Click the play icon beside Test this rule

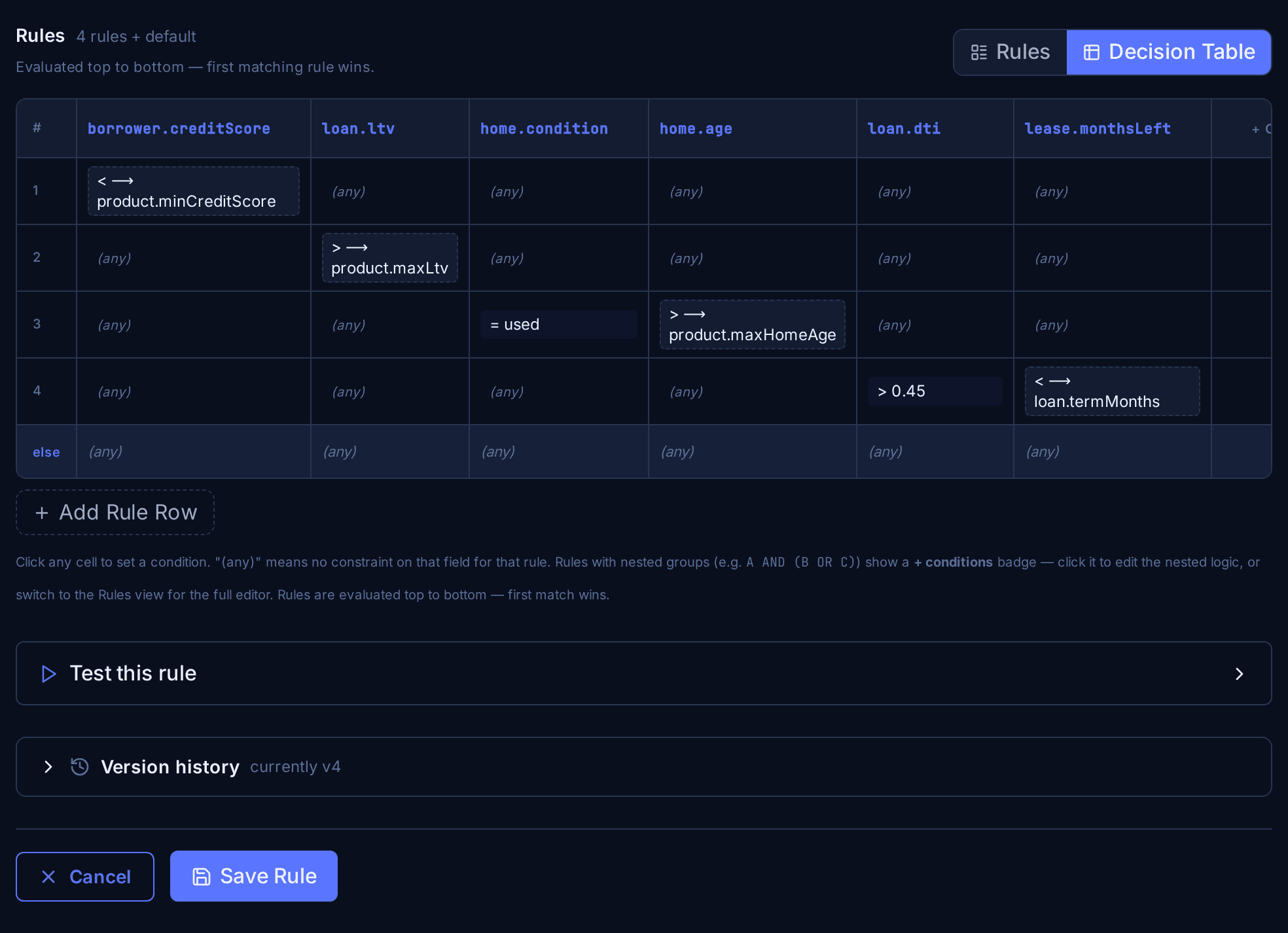[x=49, y=674]
